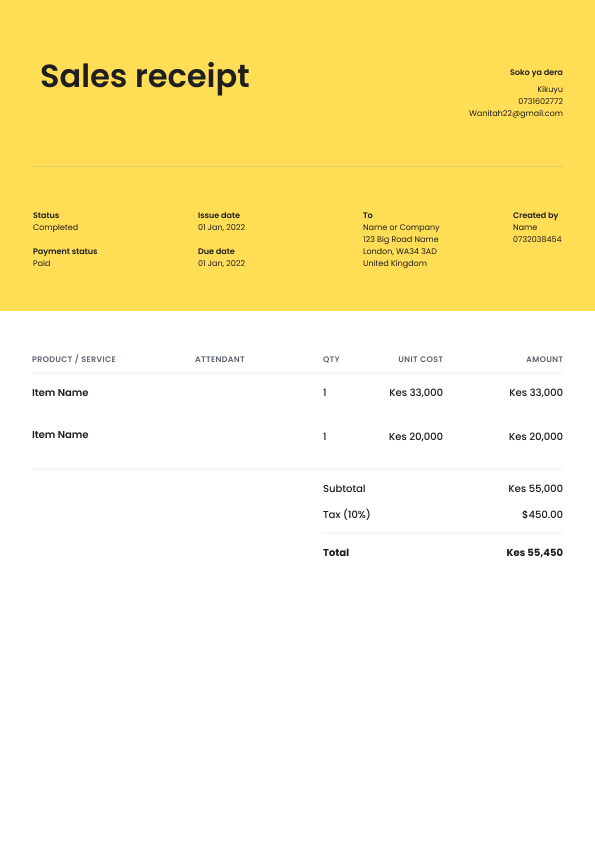Select the amount Kes 20,000
The height and width of the screenshot is (842, 595).
click(x=536, y=437)
